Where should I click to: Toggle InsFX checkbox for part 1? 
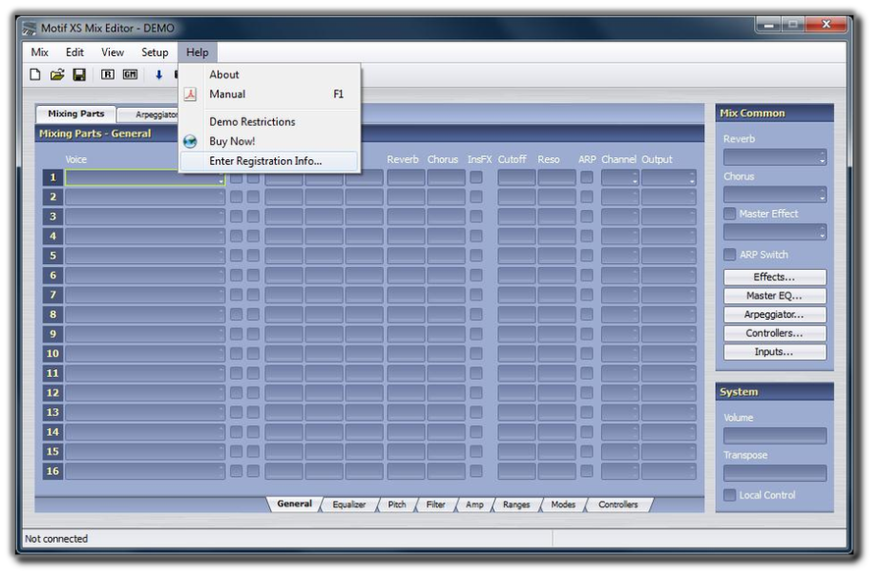[x=476, y=178]
